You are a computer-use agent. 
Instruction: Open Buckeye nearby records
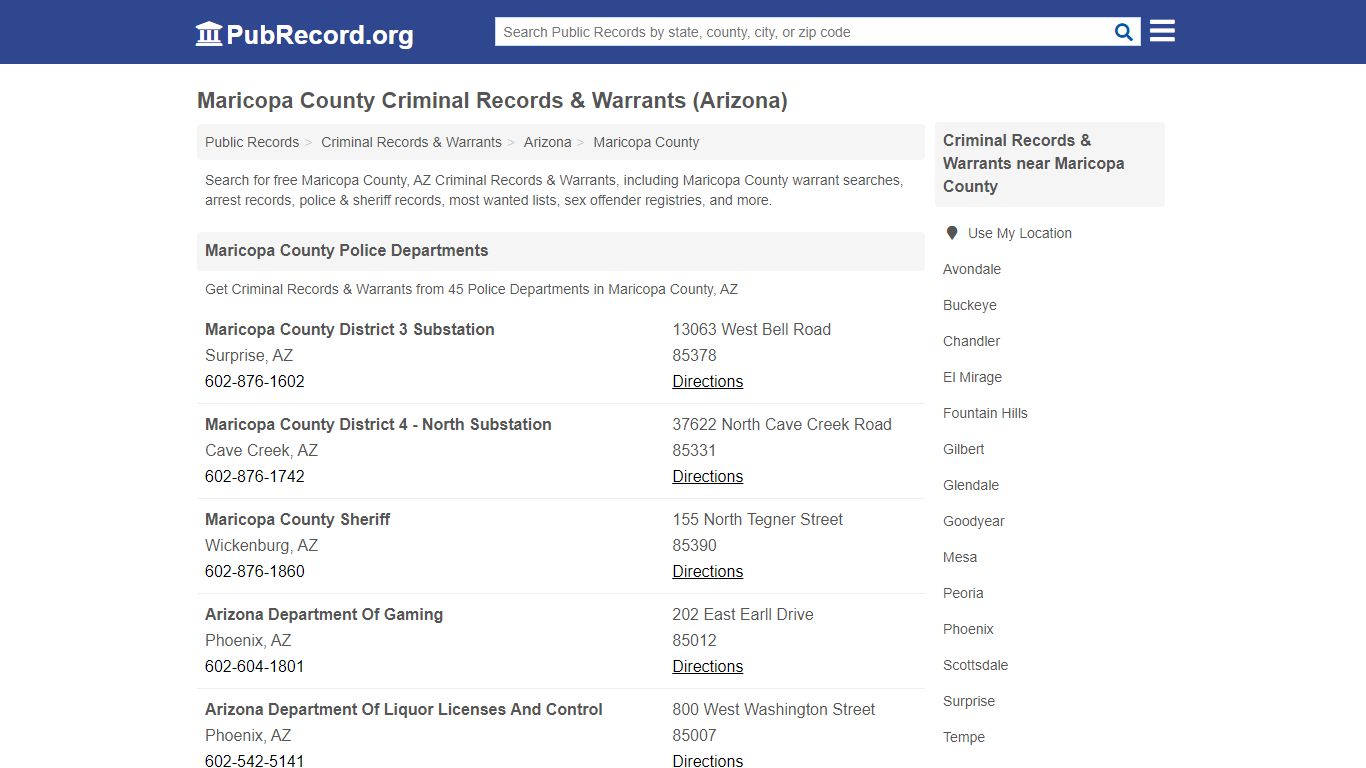pos(970,305)
